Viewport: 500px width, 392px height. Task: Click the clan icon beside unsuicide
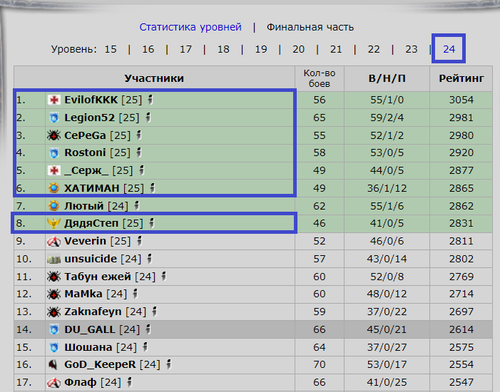pos(54,259)
